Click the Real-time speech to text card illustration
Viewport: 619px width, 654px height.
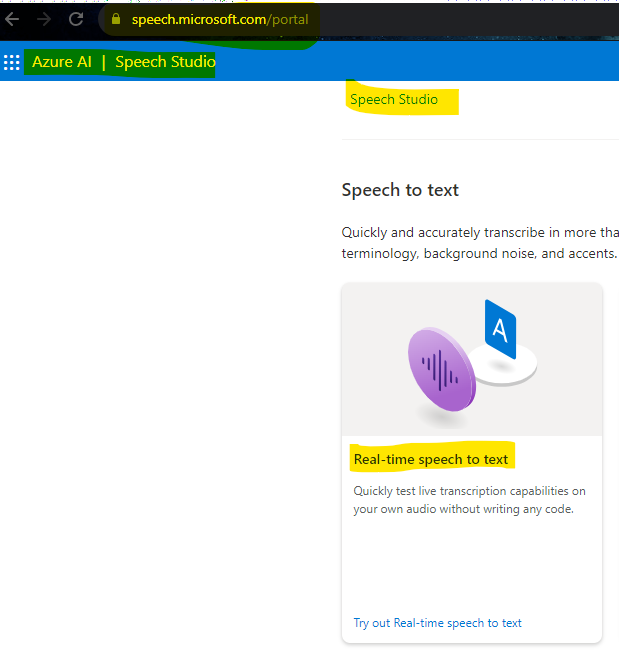coord(472,360)
